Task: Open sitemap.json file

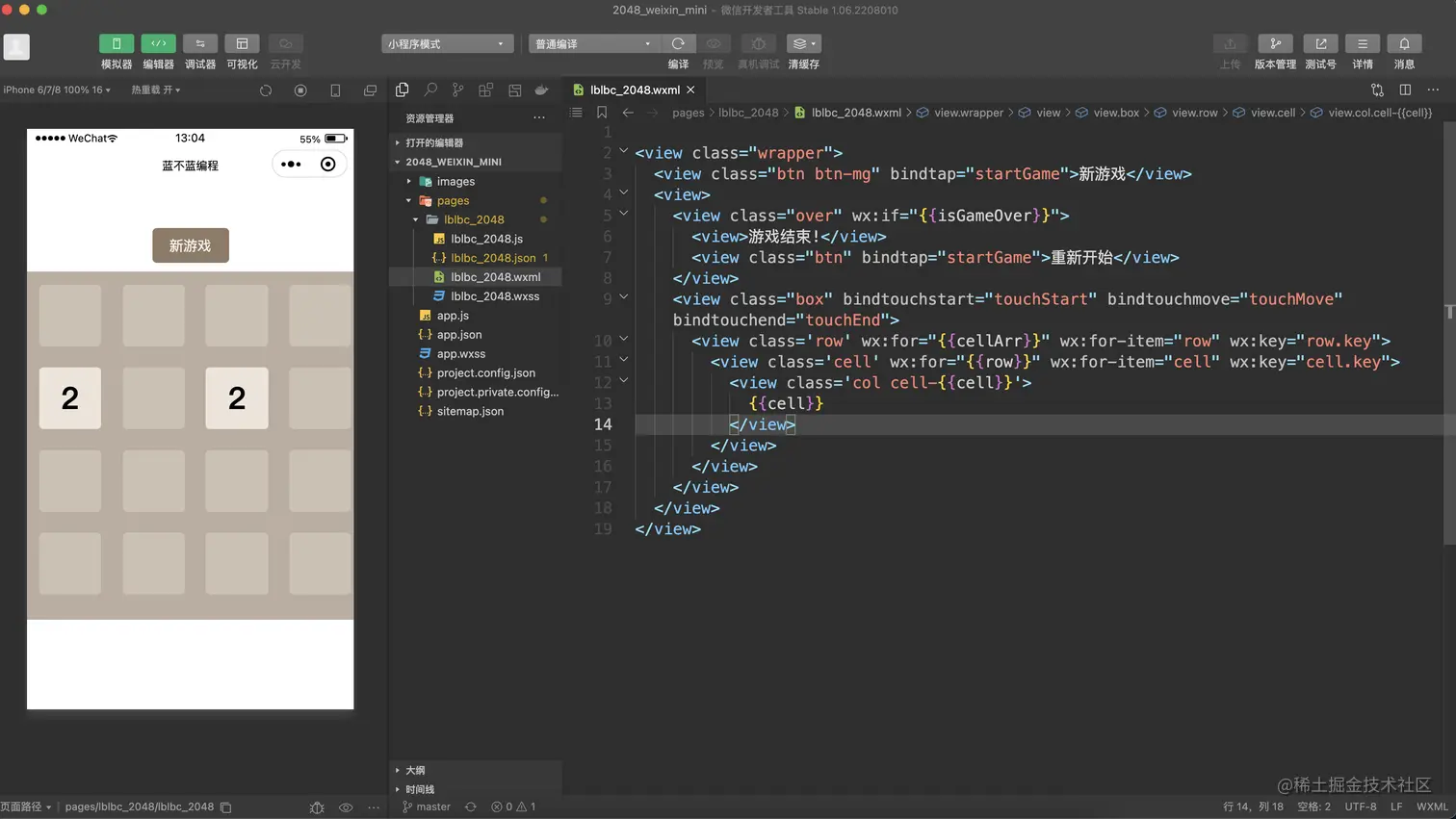Action: tap(476, 411)
